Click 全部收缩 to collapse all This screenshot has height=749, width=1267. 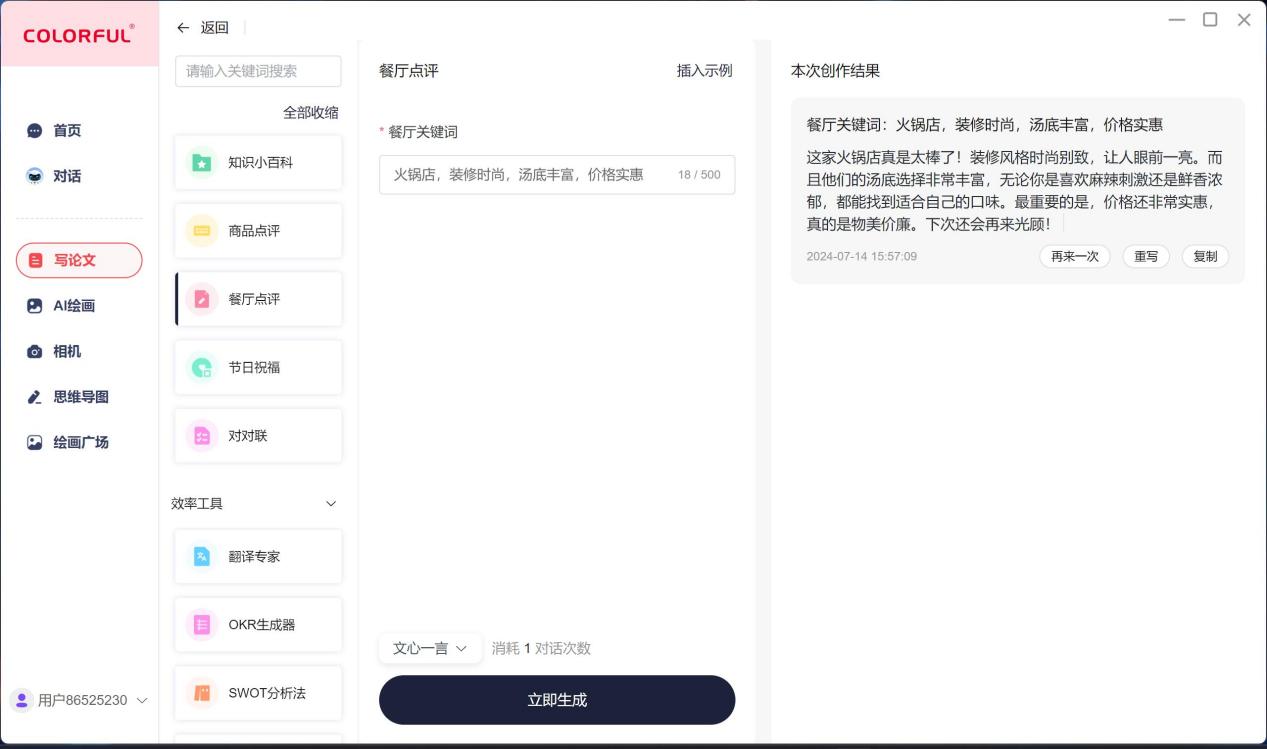pos(310,113)
